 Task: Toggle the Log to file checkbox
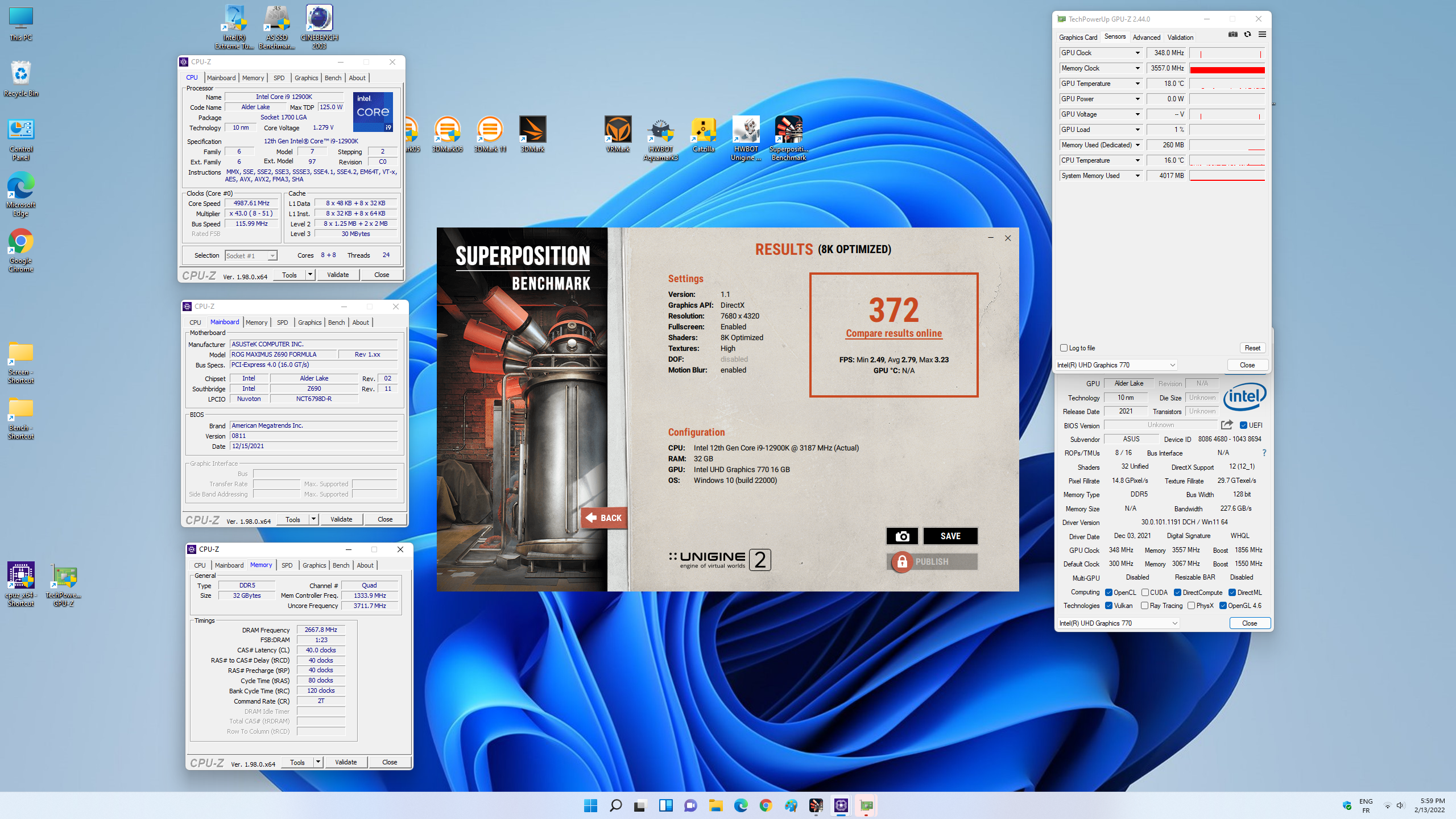click(x=1064, y=348)
